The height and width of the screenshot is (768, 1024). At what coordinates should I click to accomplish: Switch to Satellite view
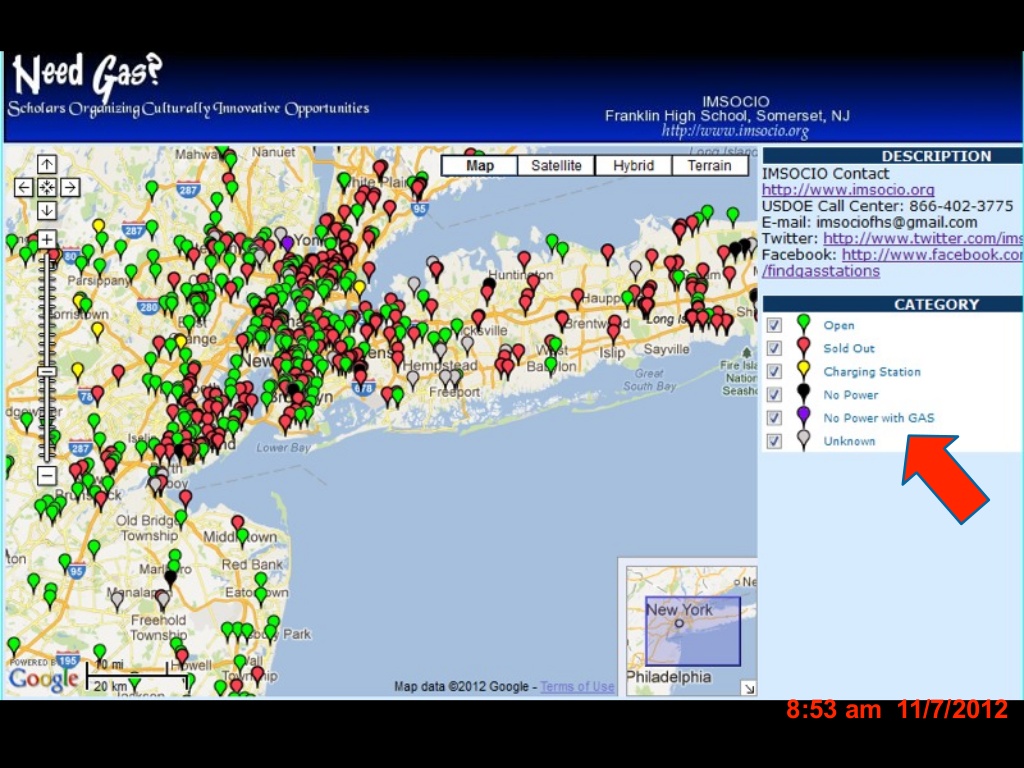click(x=556, y=166)
